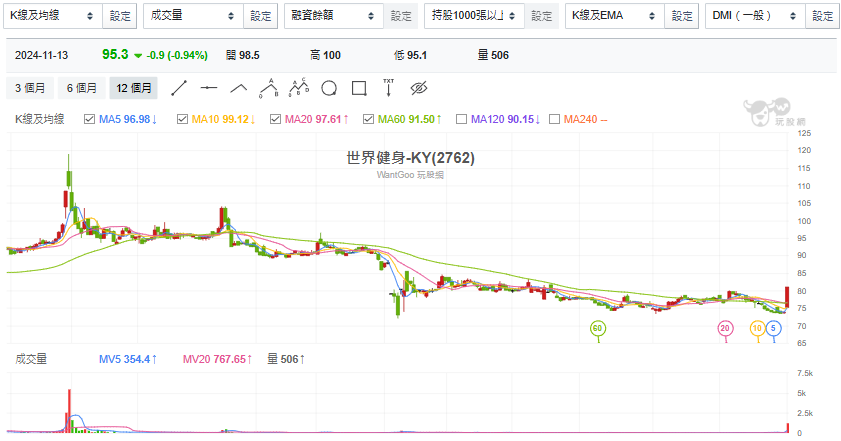The height and width of the screenshot is (441, 841).
Task: Open the 融資餘額 indicator dropdown
Action: (334, 16)
